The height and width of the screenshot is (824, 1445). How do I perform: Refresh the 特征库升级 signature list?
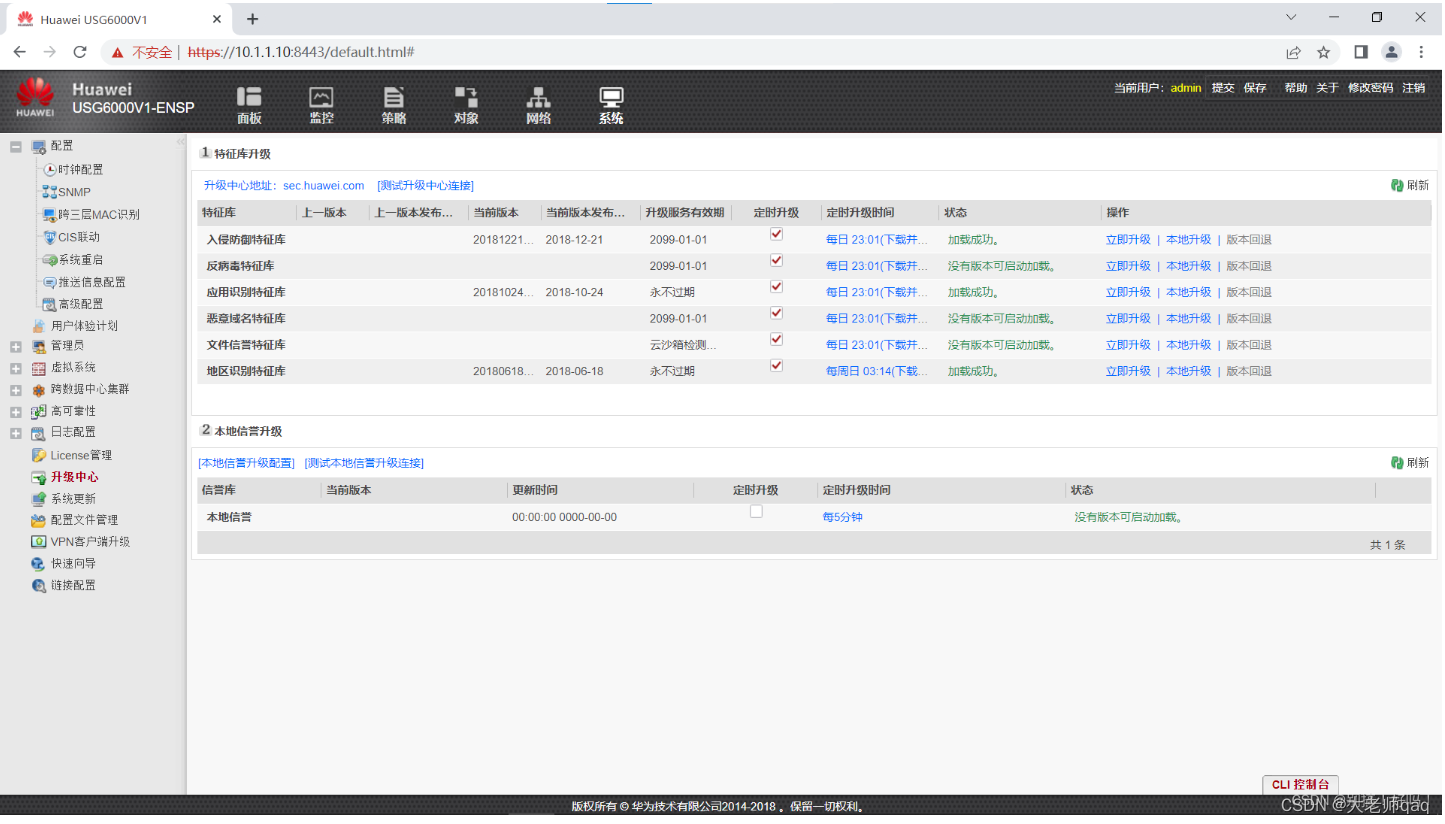[1410, 185]
